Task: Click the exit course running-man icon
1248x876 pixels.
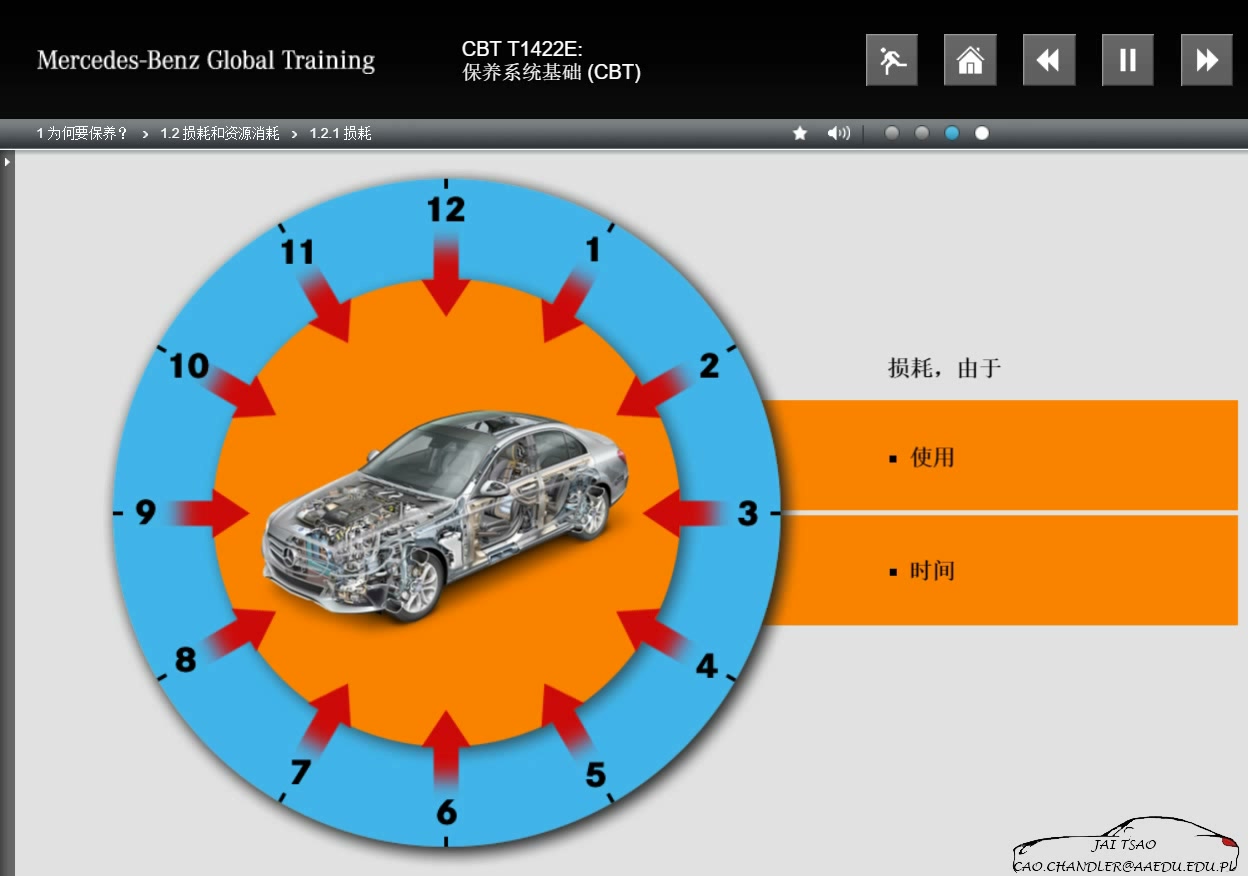Action: [891, 60]
